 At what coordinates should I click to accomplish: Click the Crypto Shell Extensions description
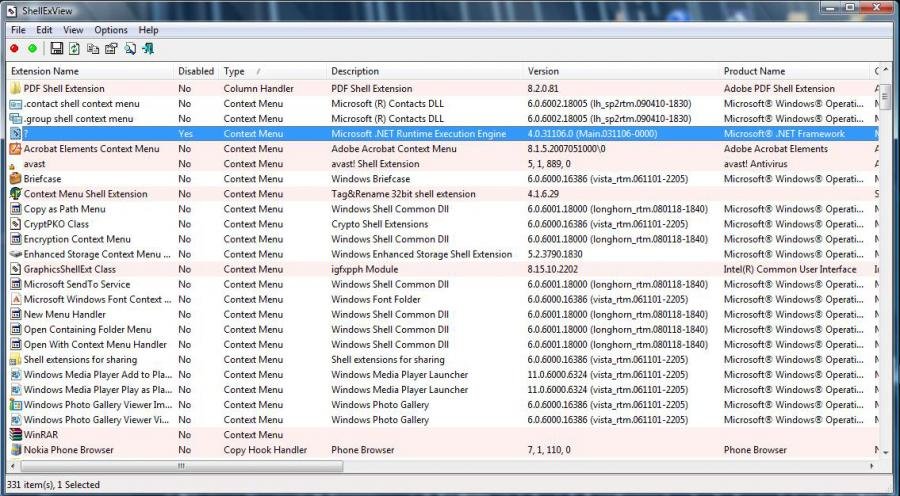(379, 224)
